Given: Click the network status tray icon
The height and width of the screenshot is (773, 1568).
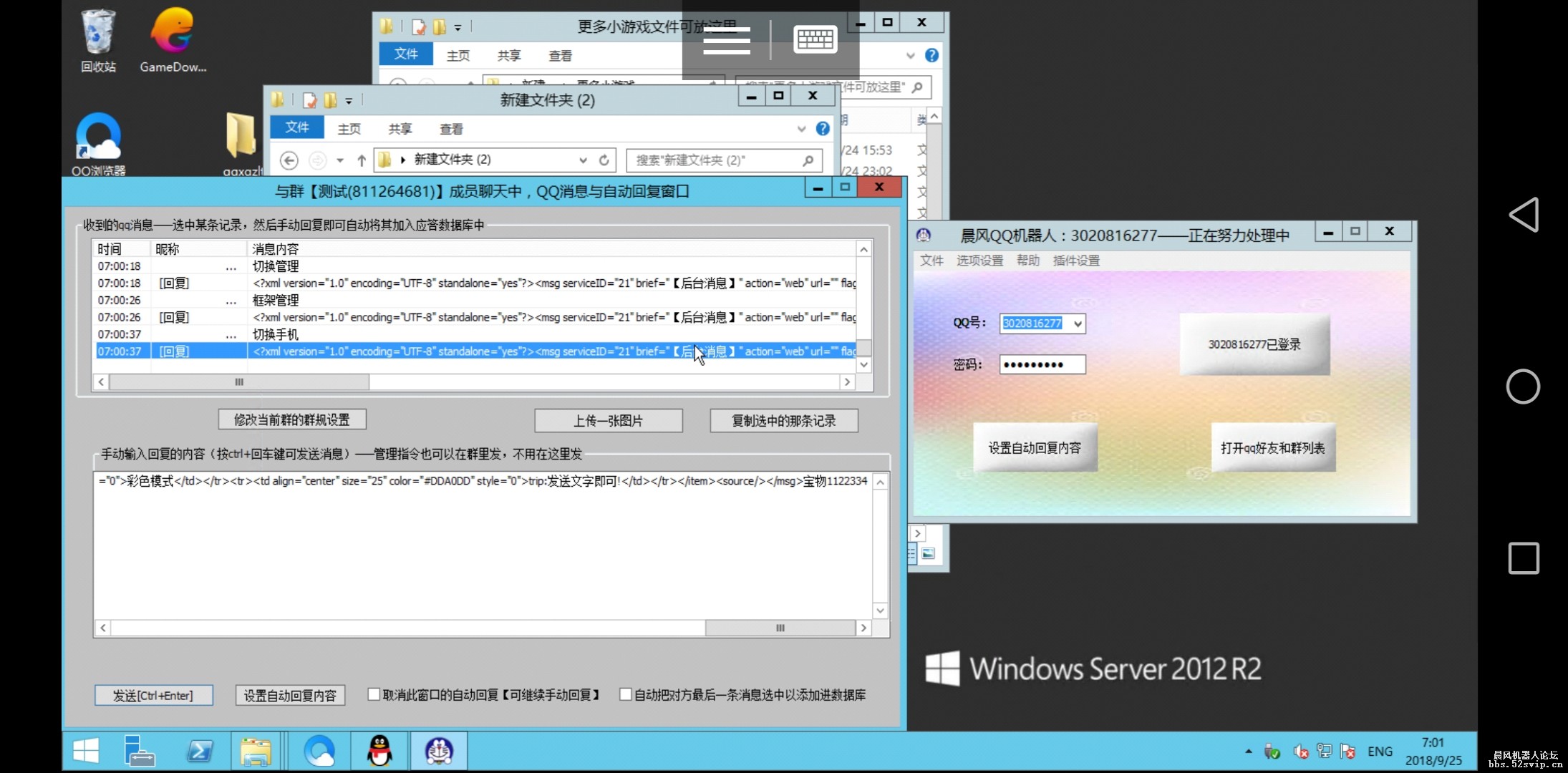Looking at the screenshot, I should 1325,751.
